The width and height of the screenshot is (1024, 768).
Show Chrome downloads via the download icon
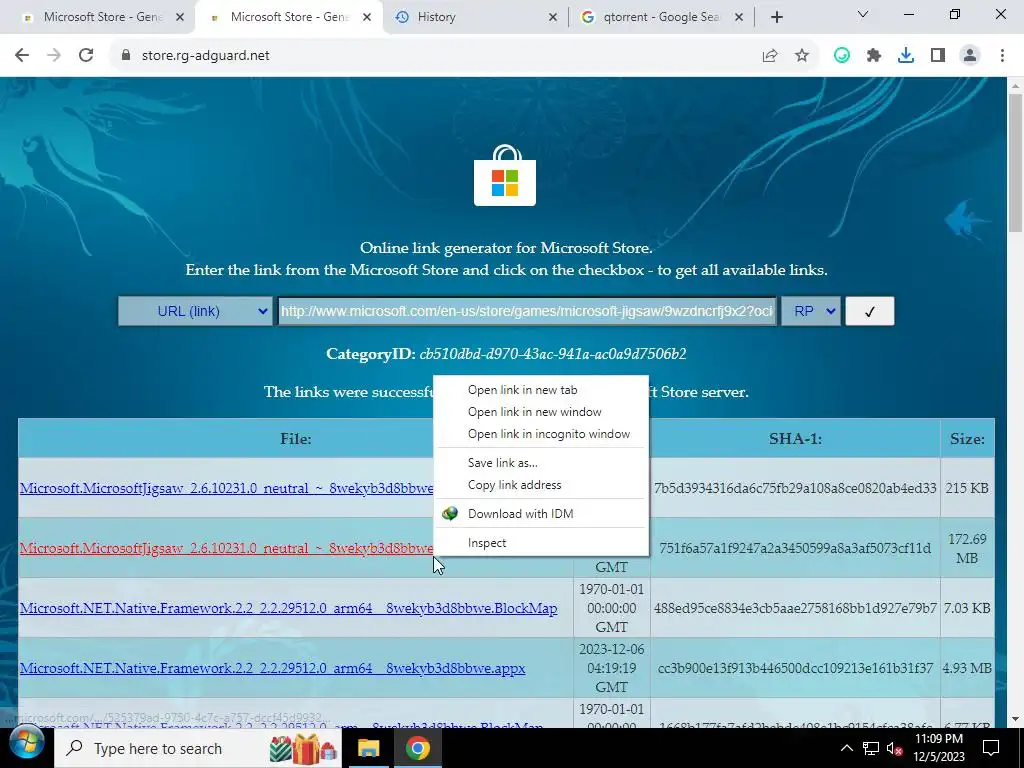906,56
